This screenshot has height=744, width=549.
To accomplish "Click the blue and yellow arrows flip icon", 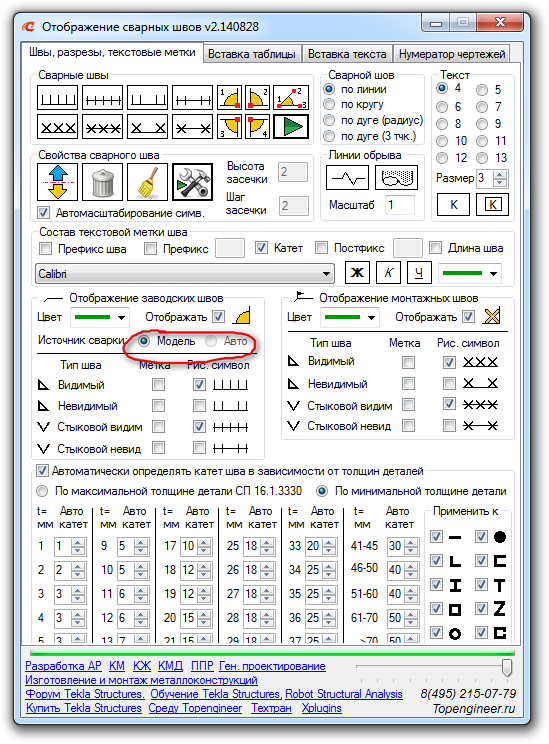I will [x=57, y=182].
